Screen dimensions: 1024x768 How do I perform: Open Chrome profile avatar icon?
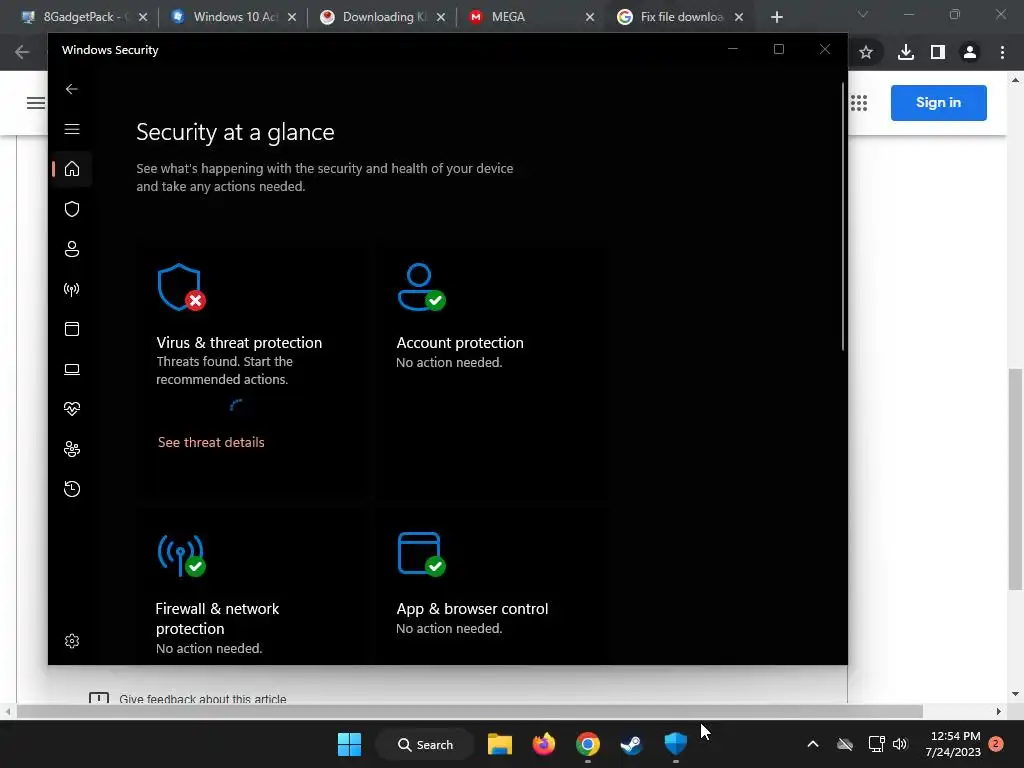970,52
